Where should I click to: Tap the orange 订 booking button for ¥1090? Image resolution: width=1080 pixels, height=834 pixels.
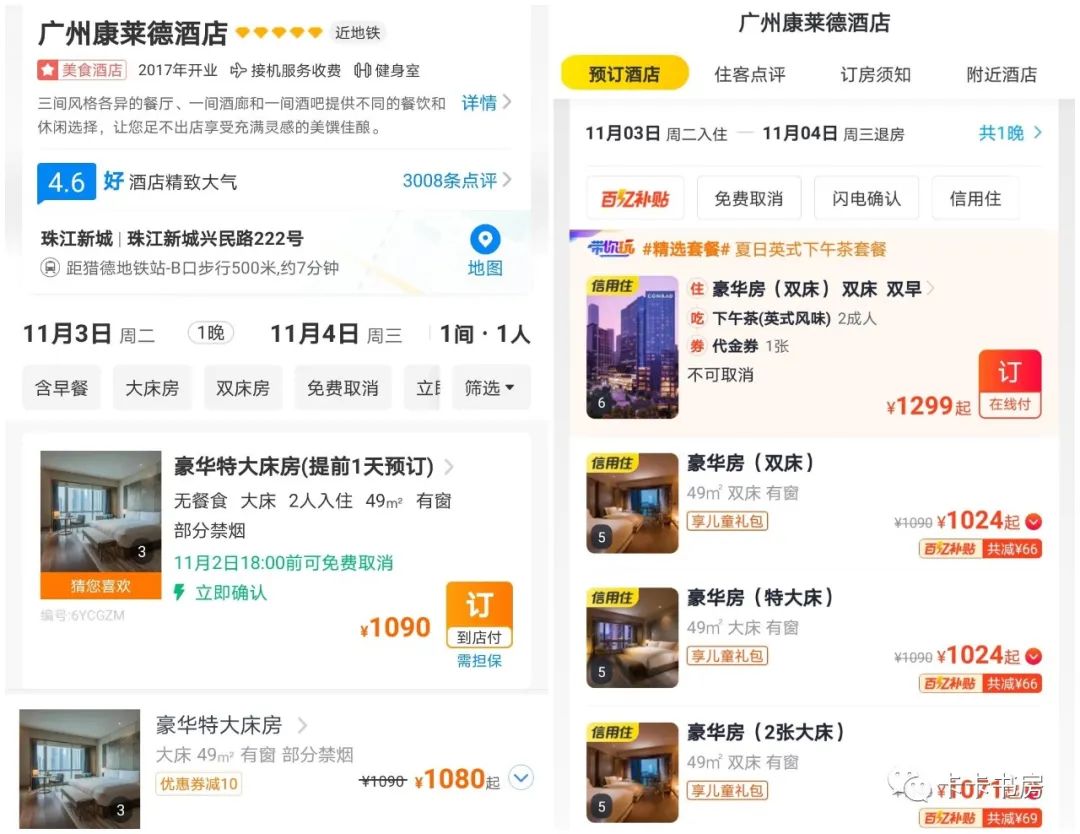pos(479,615)
